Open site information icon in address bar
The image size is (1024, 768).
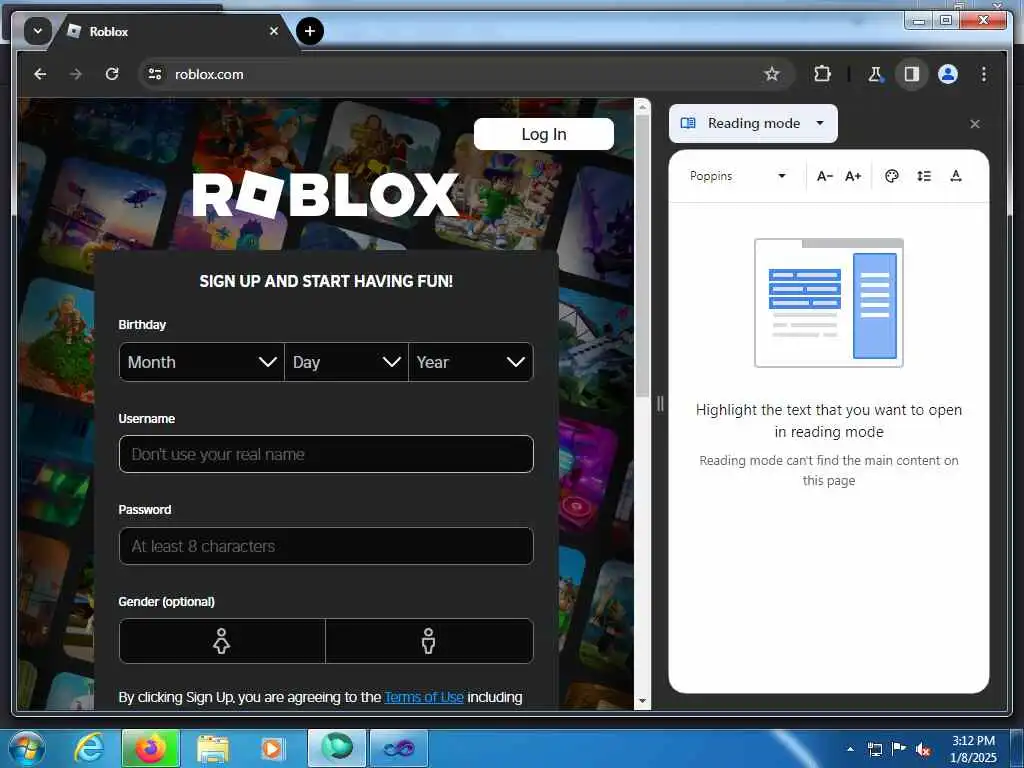point(155,74)
